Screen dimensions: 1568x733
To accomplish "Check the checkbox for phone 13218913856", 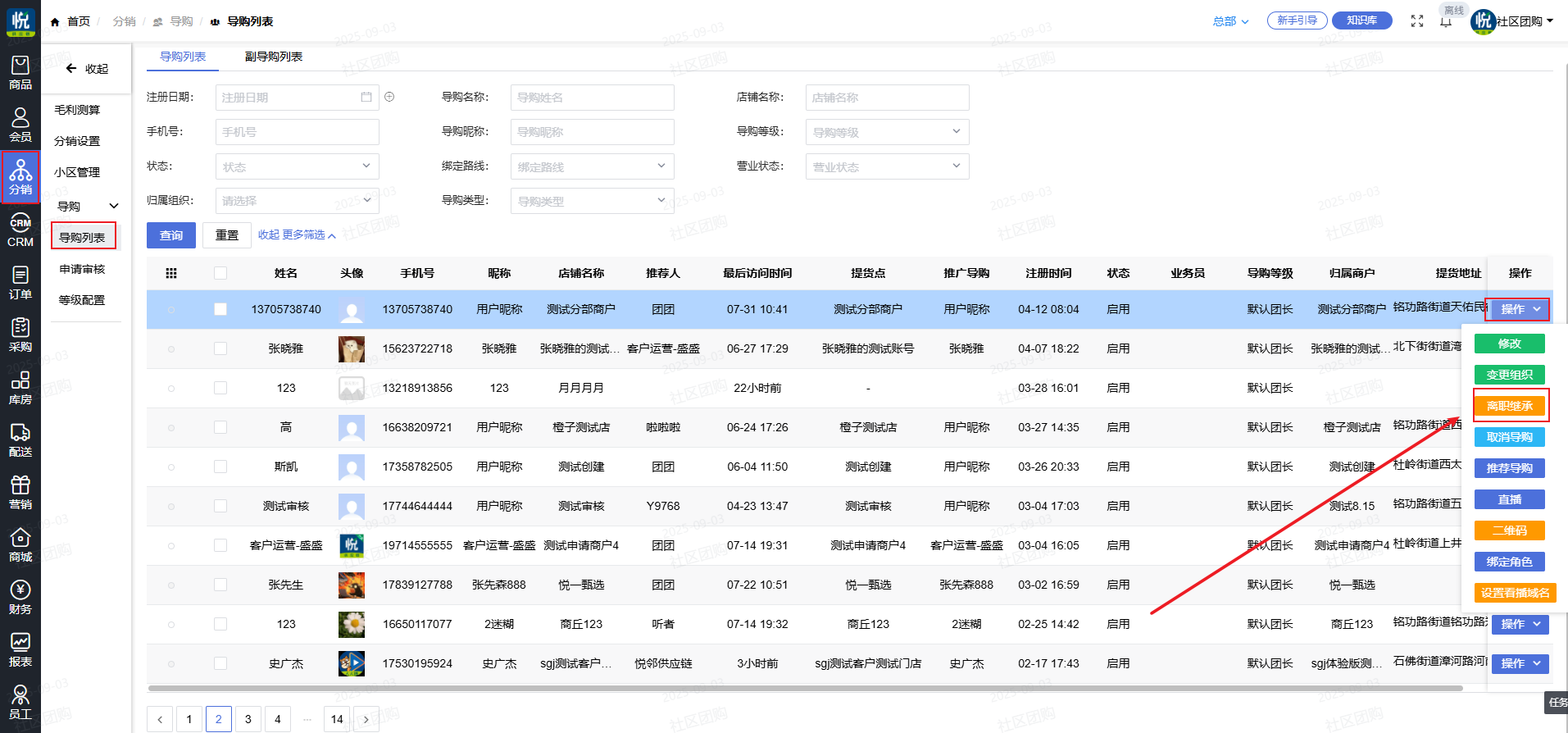I will [x=220, y=388].
